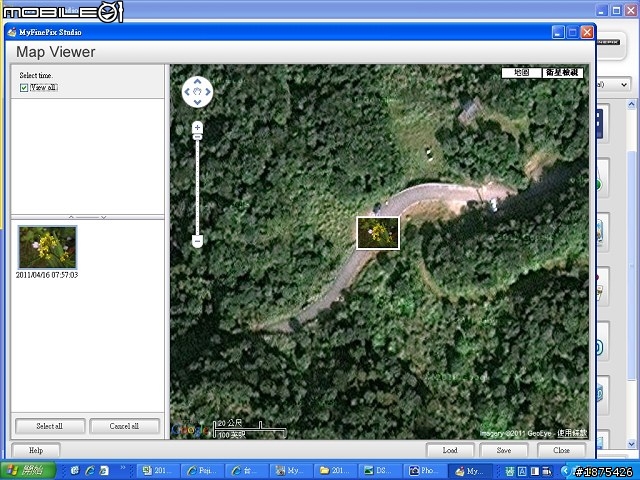640x480 pixels.
Task: Open the 使用條款 terms of use link
Action: pos(572,433)
